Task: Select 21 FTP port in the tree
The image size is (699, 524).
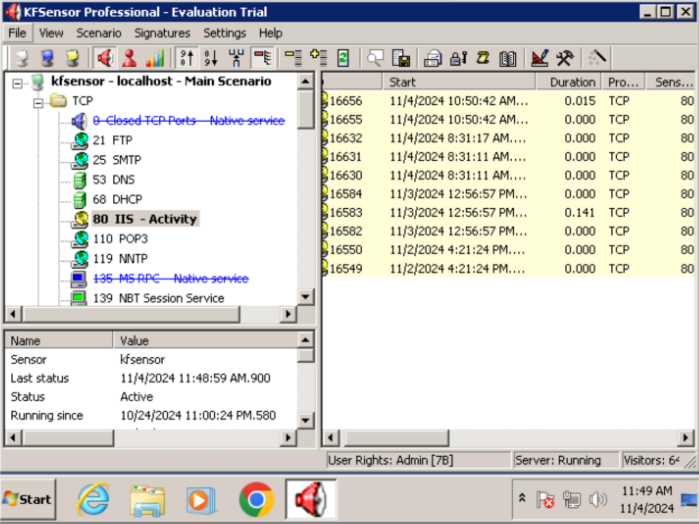Action: tap(112, 141)
